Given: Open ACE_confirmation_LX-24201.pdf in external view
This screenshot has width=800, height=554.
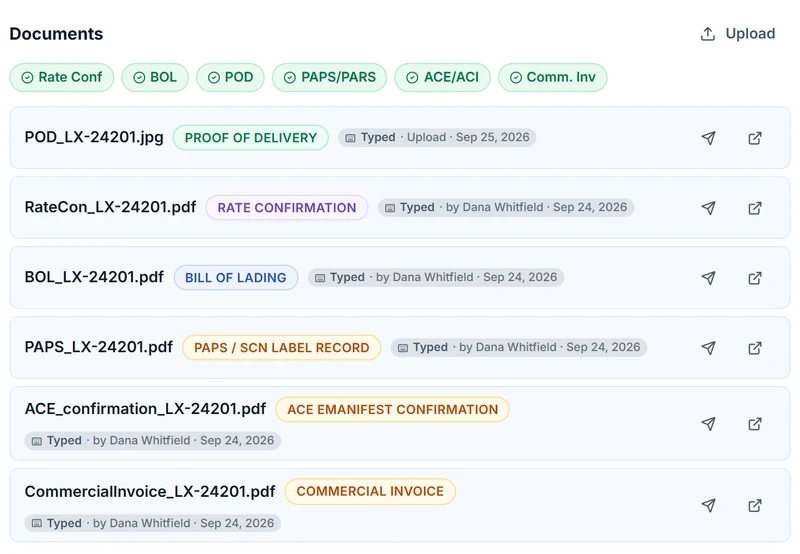Looking at the screenshot, I should tap(755, 423).
